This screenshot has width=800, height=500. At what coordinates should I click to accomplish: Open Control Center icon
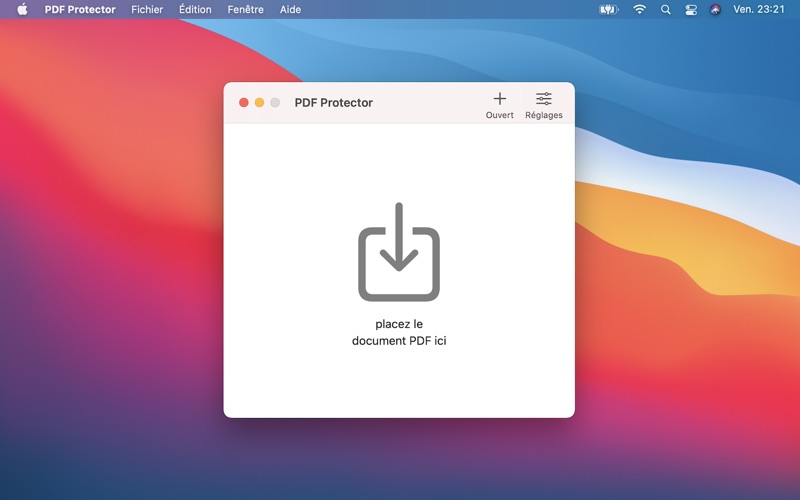pos(691,9)
